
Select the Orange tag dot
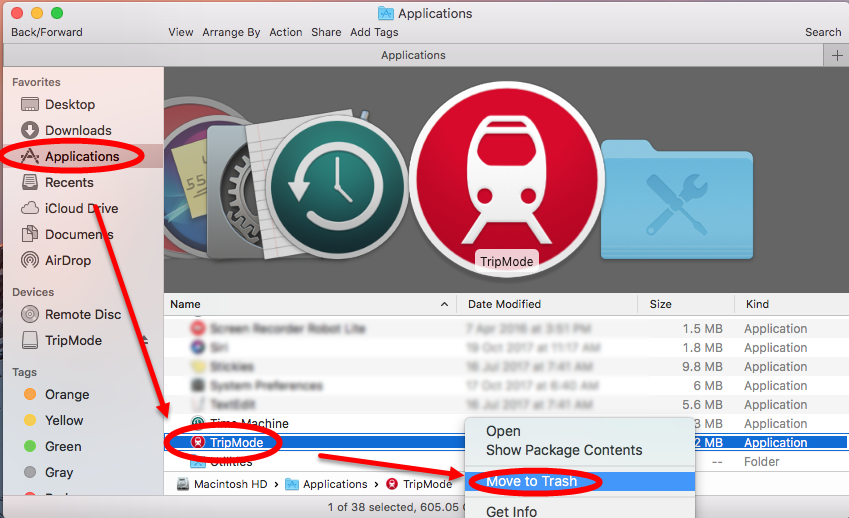point(30,394)
